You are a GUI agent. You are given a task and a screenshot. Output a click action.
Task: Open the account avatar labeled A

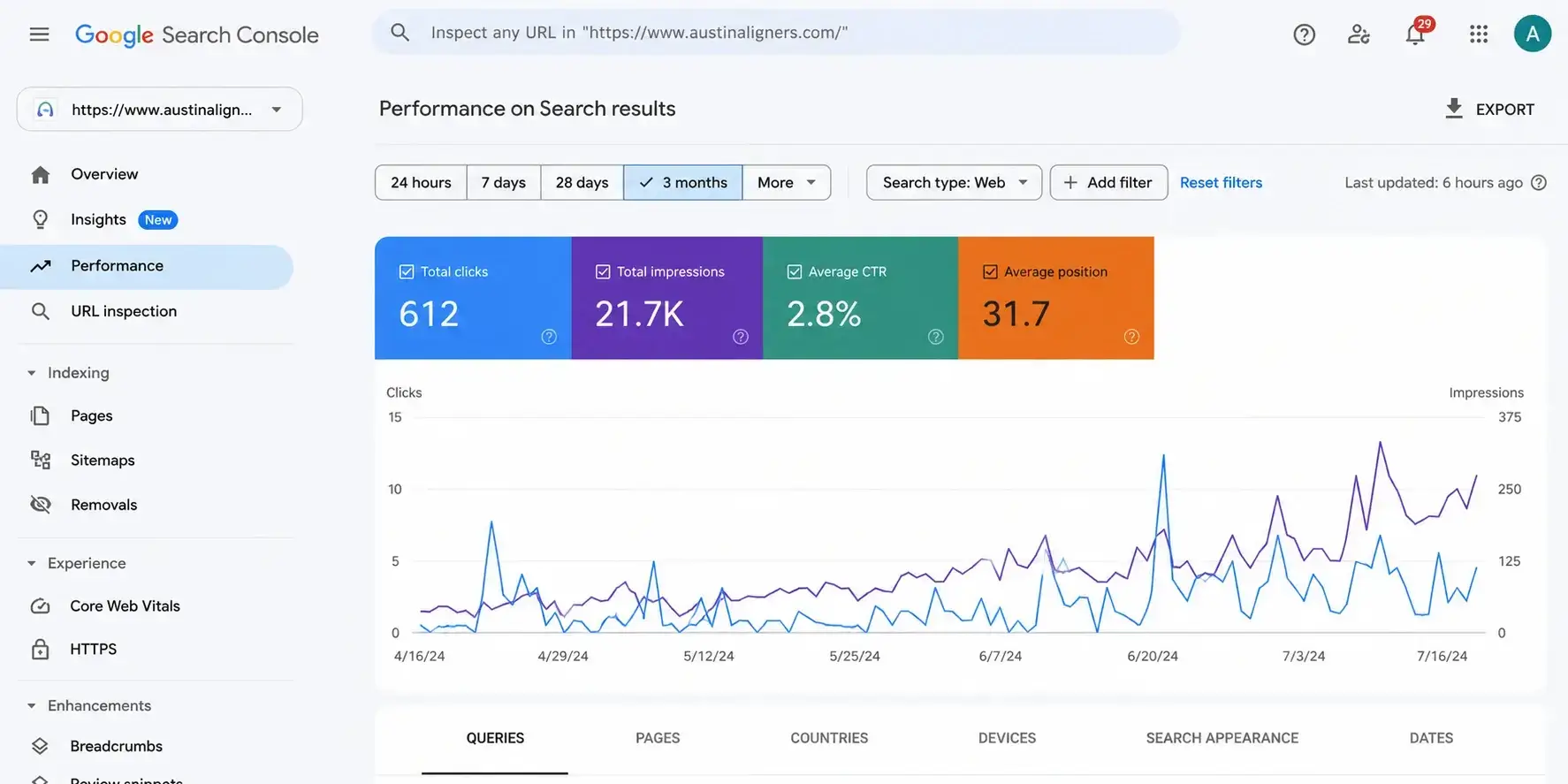click(x=1533, y=34)
